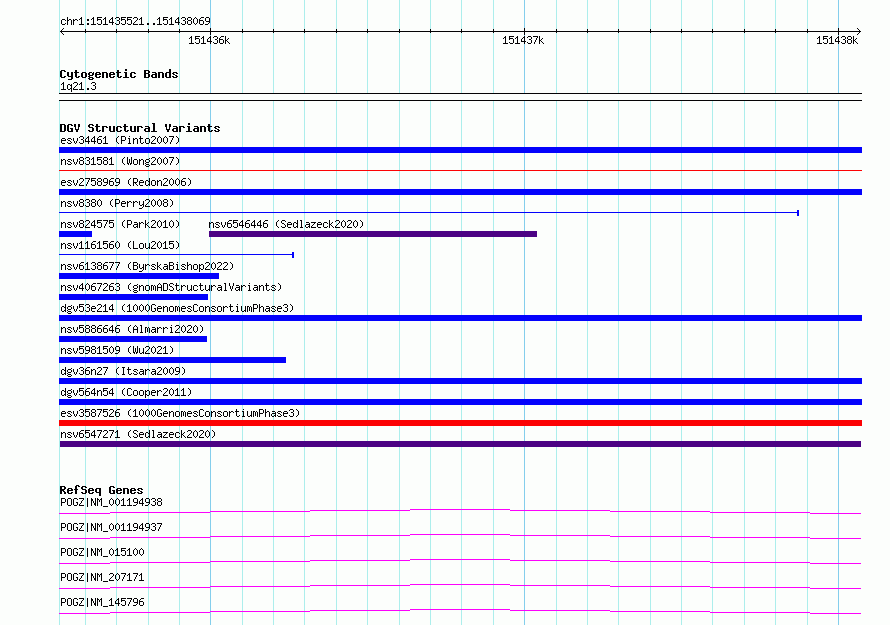The width and height of the screenshot is (890, 625).
Task: Select the thin red nsv831581 line
Action: (x=460, y=170)
